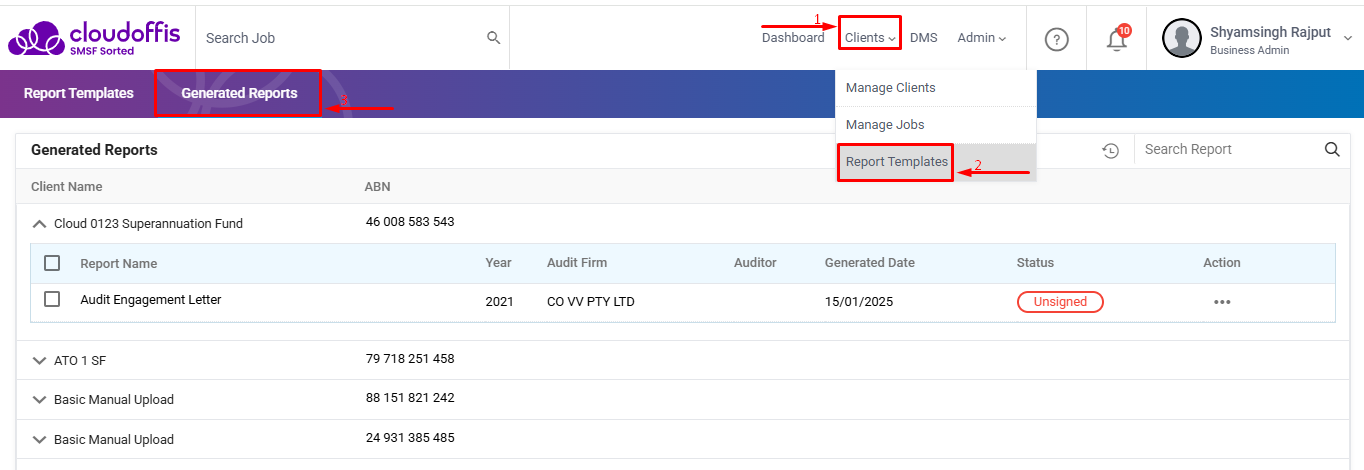Click the ABN column header

pos(377,187)
